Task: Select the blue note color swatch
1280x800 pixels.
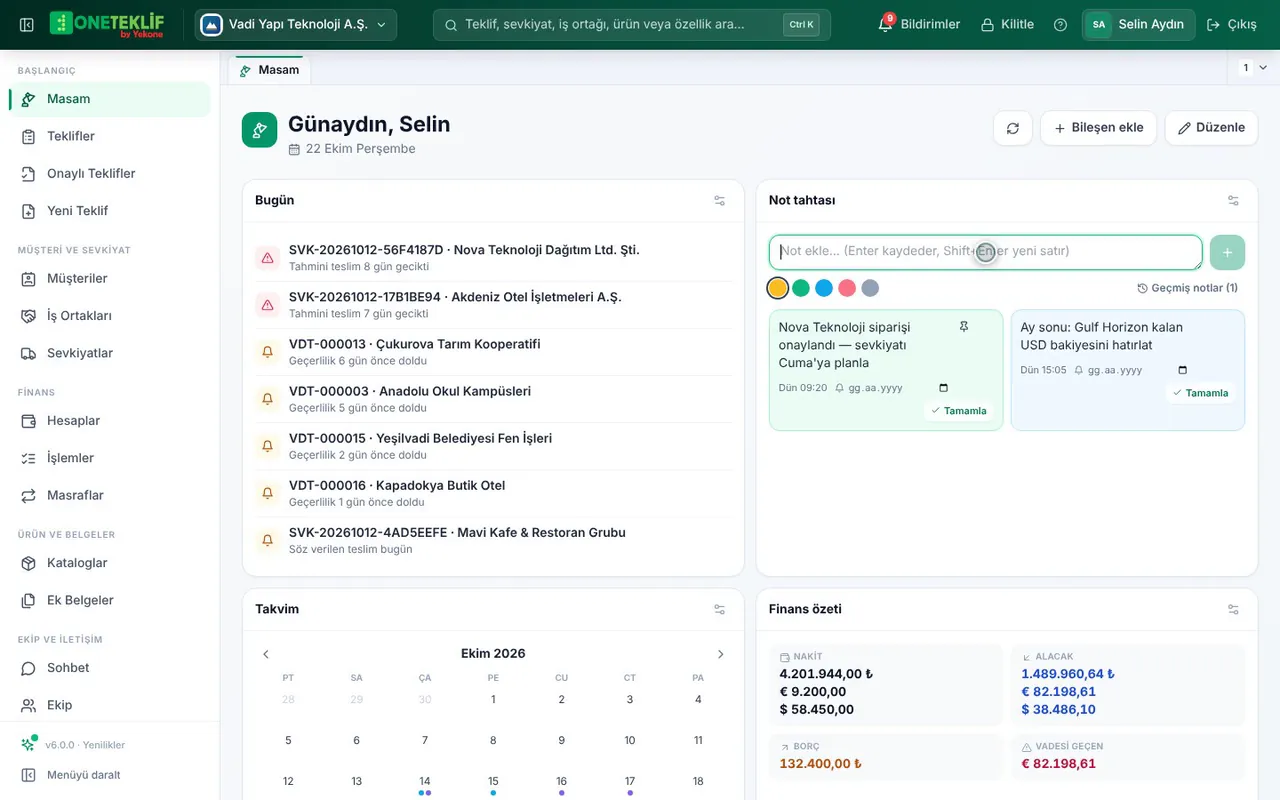Action: pos(824,288)
